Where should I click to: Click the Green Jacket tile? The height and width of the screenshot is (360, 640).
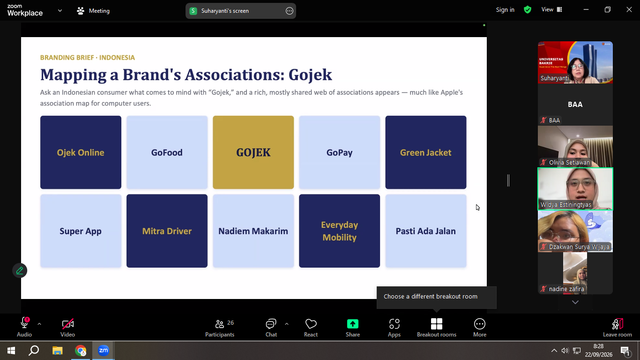pyautogui.click(x=426, y=152)
